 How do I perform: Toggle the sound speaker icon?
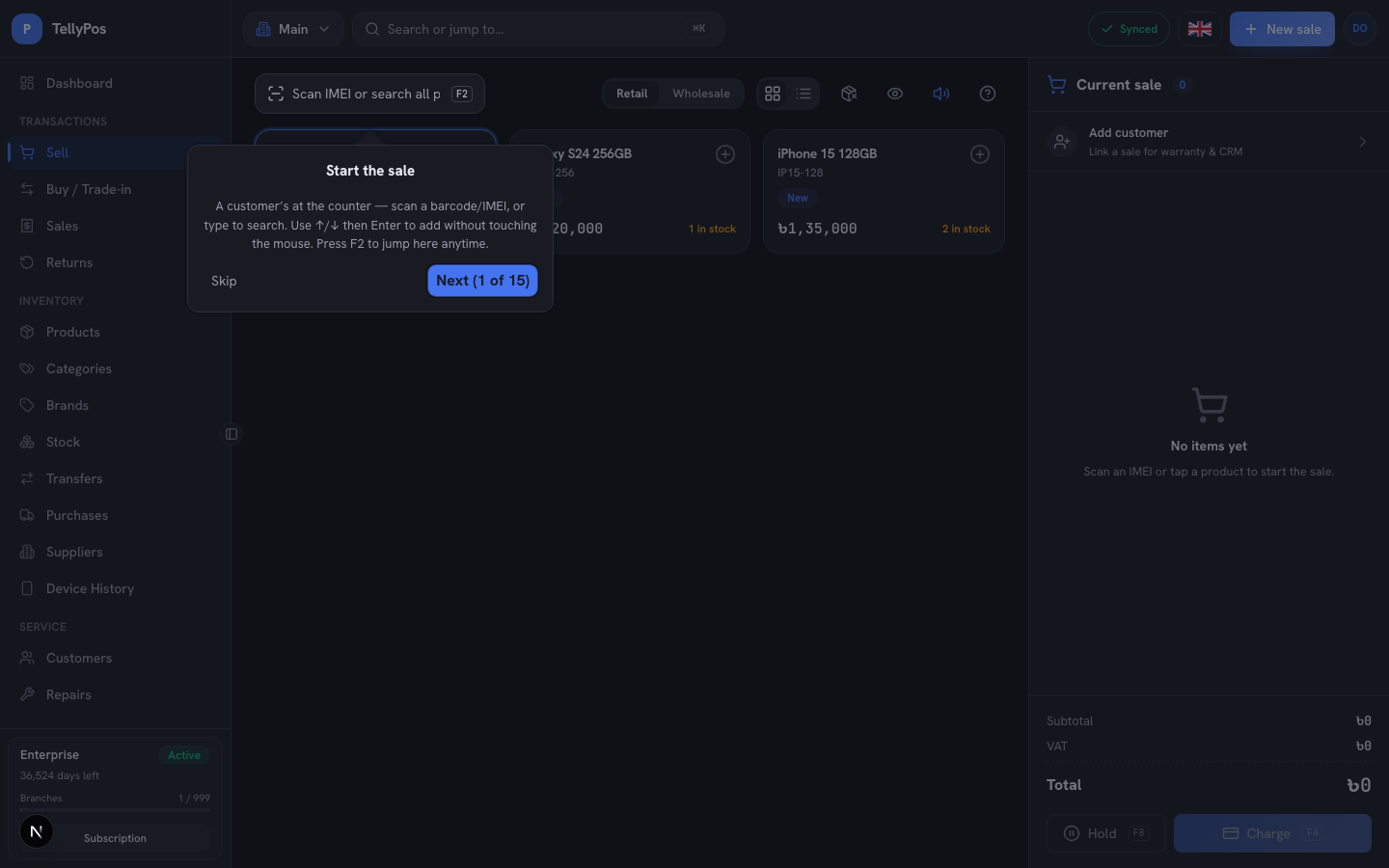[941, 94]
